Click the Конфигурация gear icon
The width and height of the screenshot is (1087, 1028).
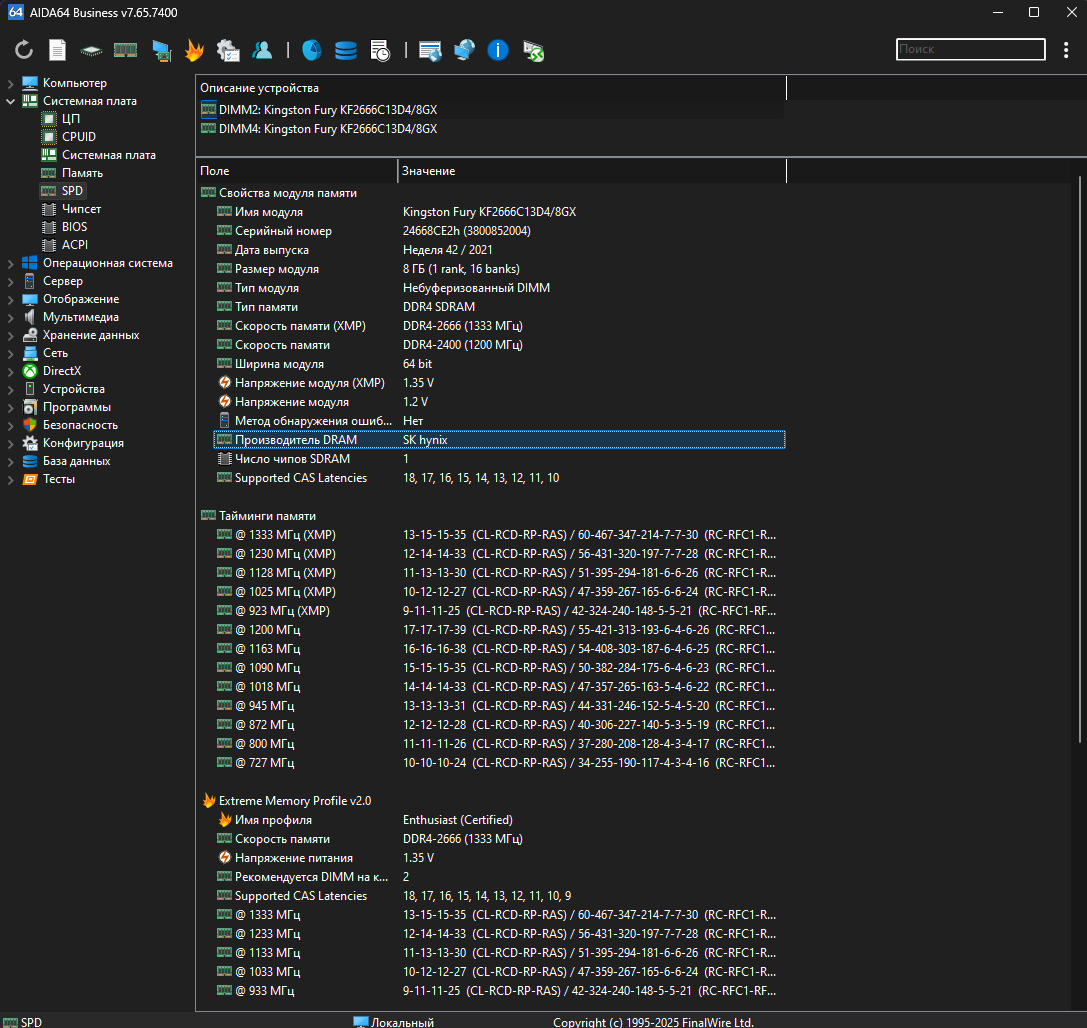click(30, 443)
